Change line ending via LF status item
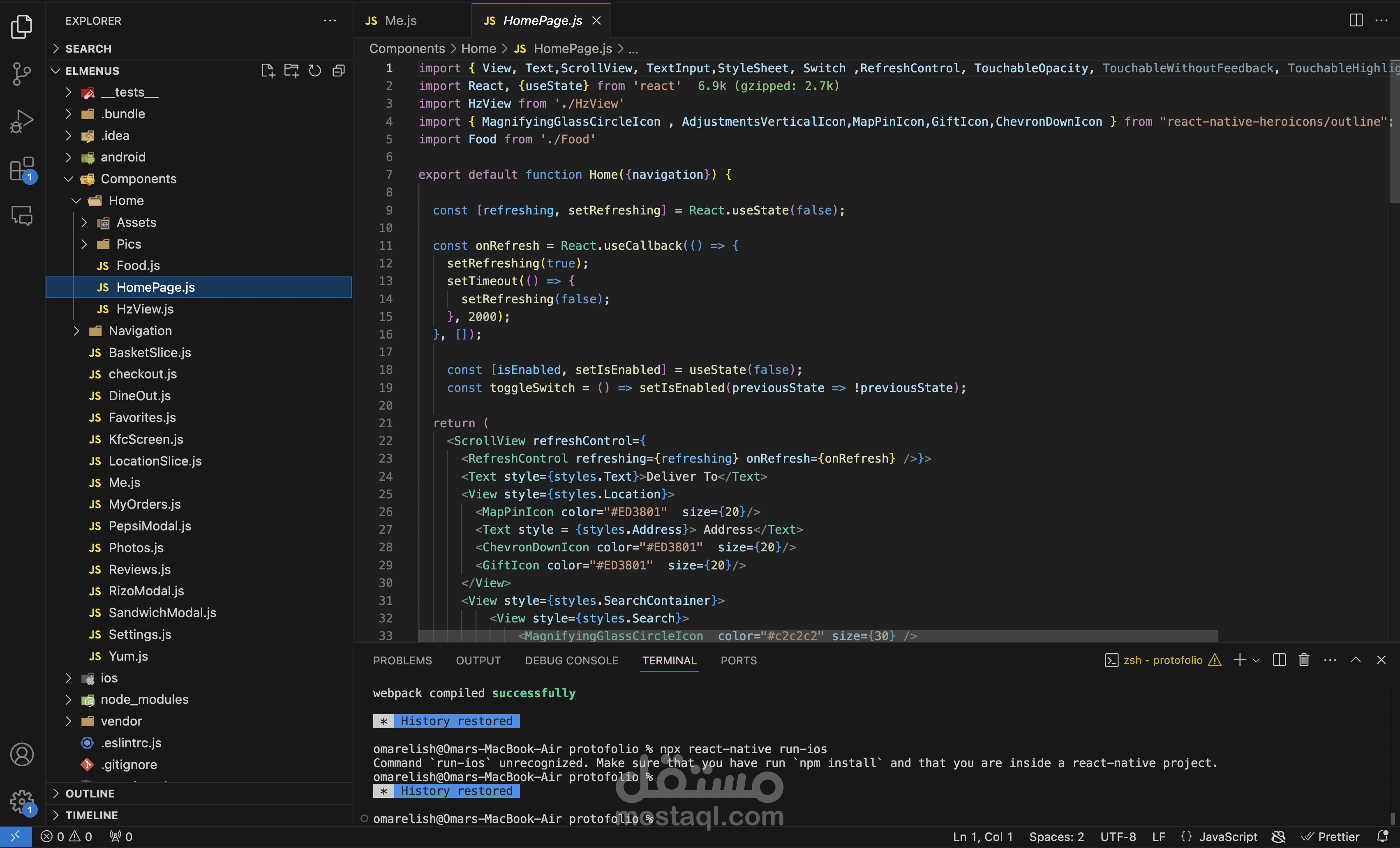1400x848 pixels. point(1159,836)
